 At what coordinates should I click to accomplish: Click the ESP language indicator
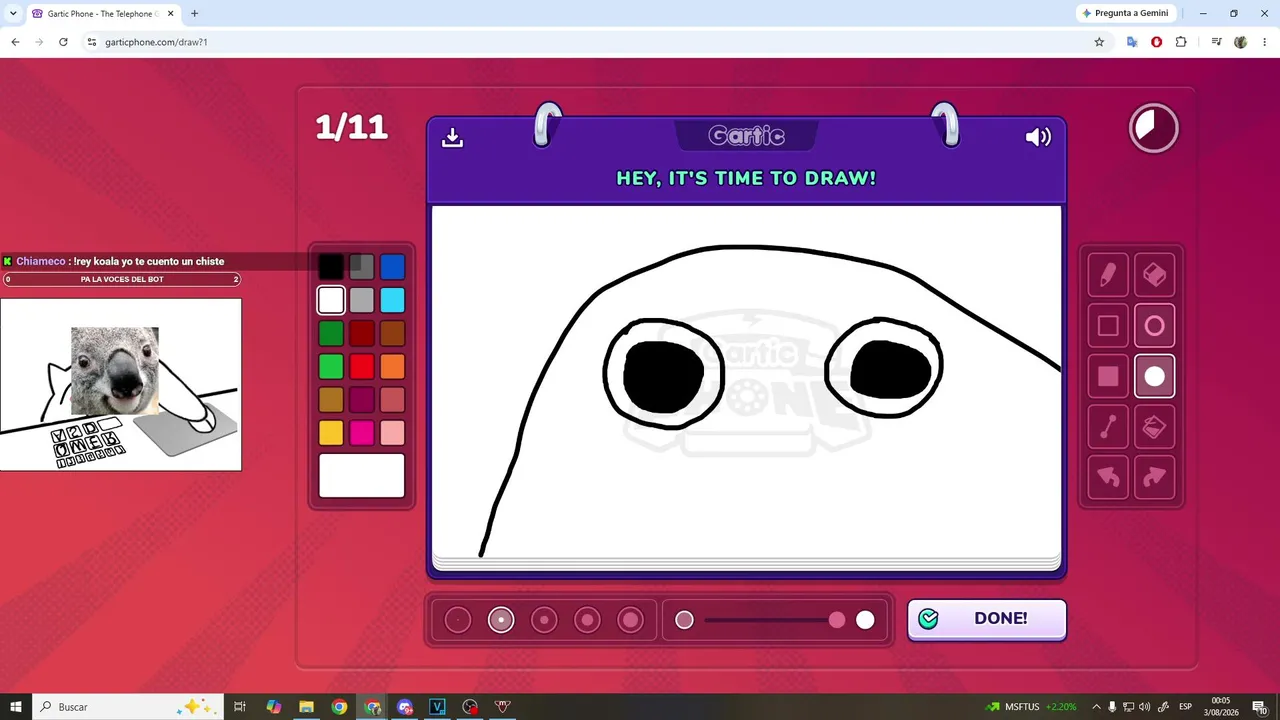(x=1185, y=706)
